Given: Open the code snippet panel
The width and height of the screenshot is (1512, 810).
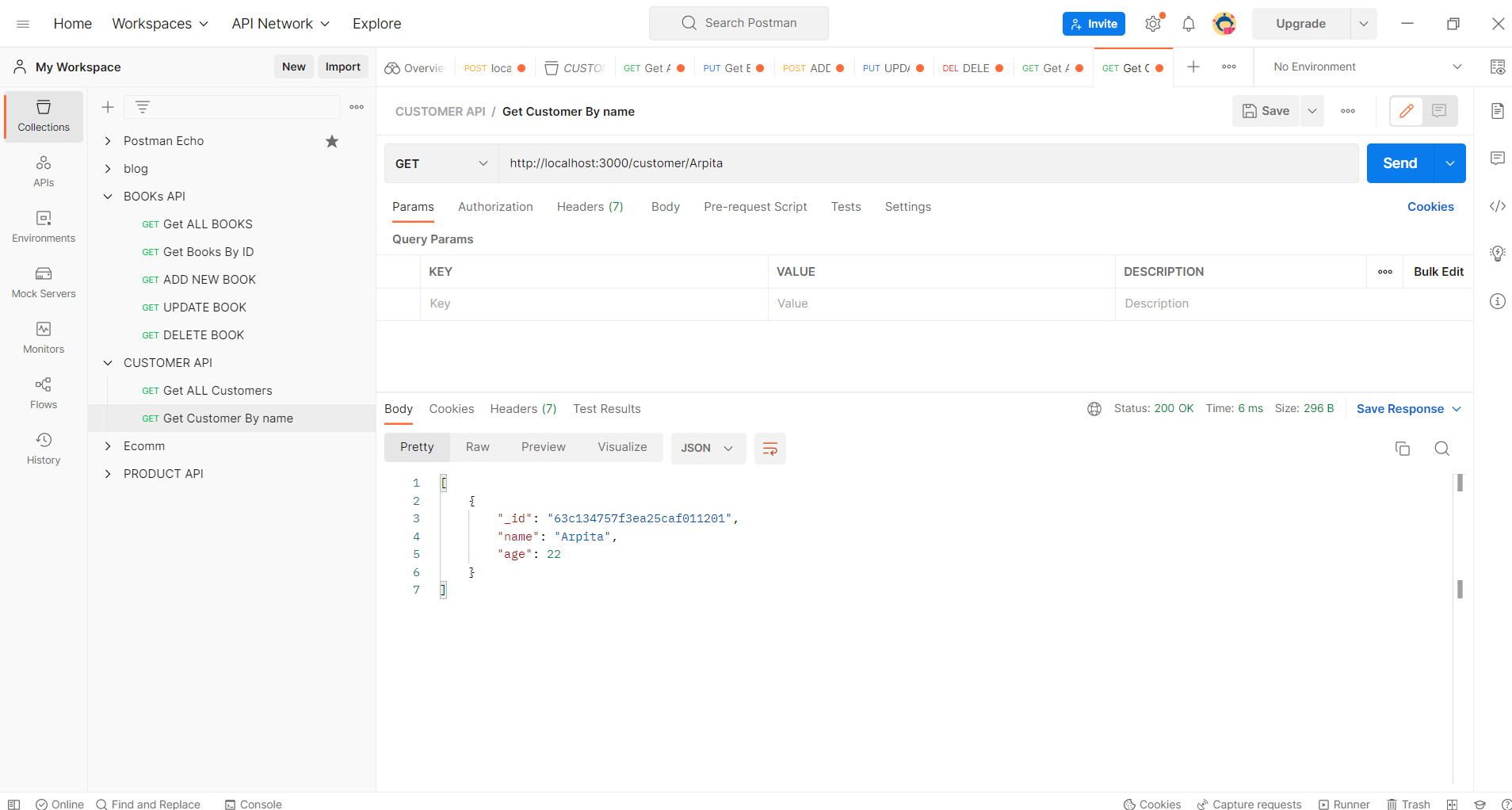Looking at the screenshot, I should pyautogui.click(x=1498, y=206).
